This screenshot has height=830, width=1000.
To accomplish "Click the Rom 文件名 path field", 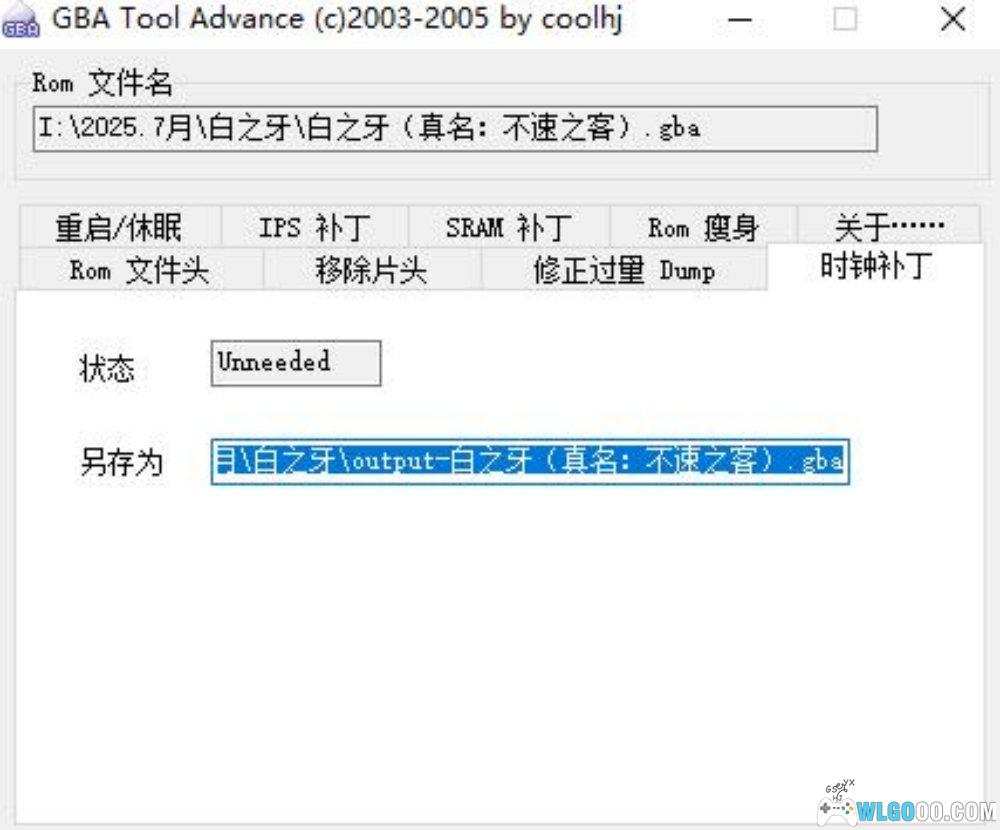I will [455, 129].
